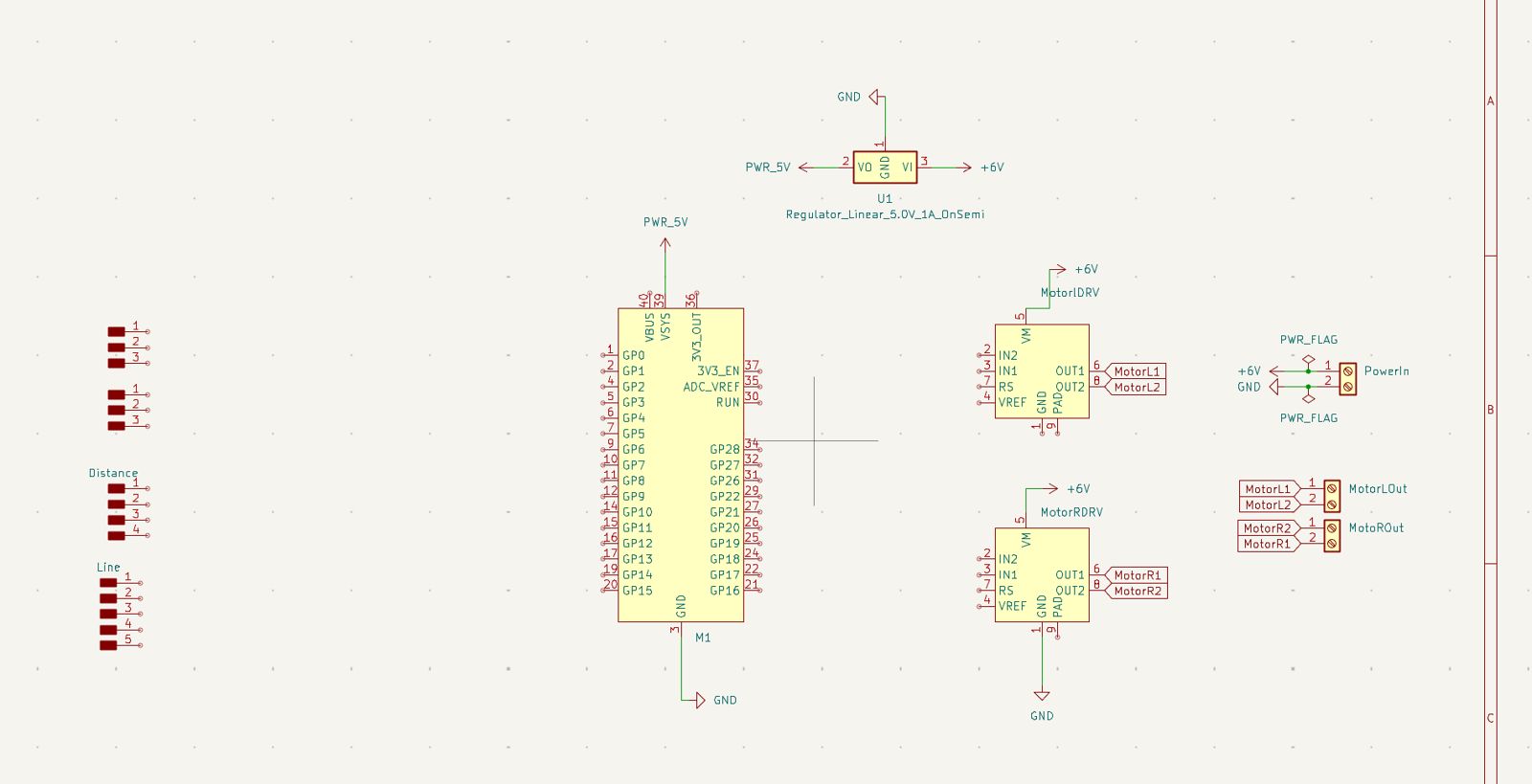Select the ADC_VREF pin label on M1
The width and height of the screenshot is (1532, 784).
tap(711, 387)
